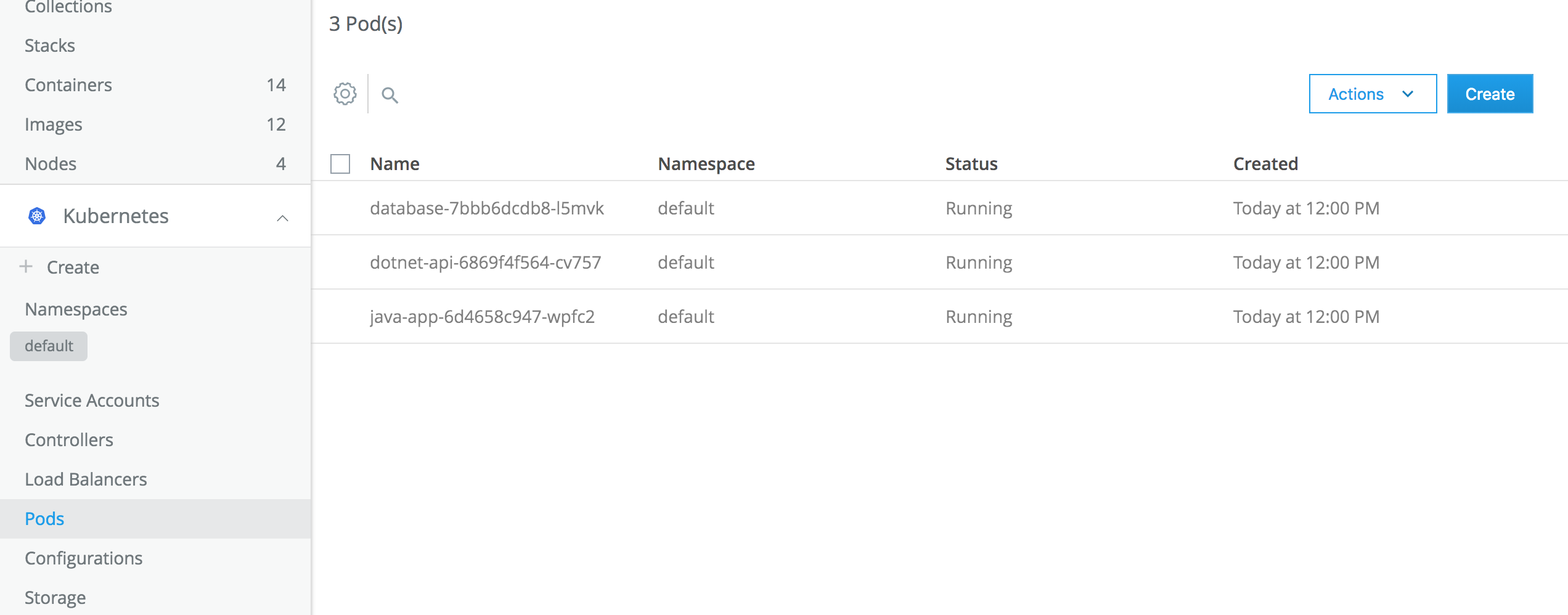Click the 3 Pod(s) heading

click(x=366, y=24)
